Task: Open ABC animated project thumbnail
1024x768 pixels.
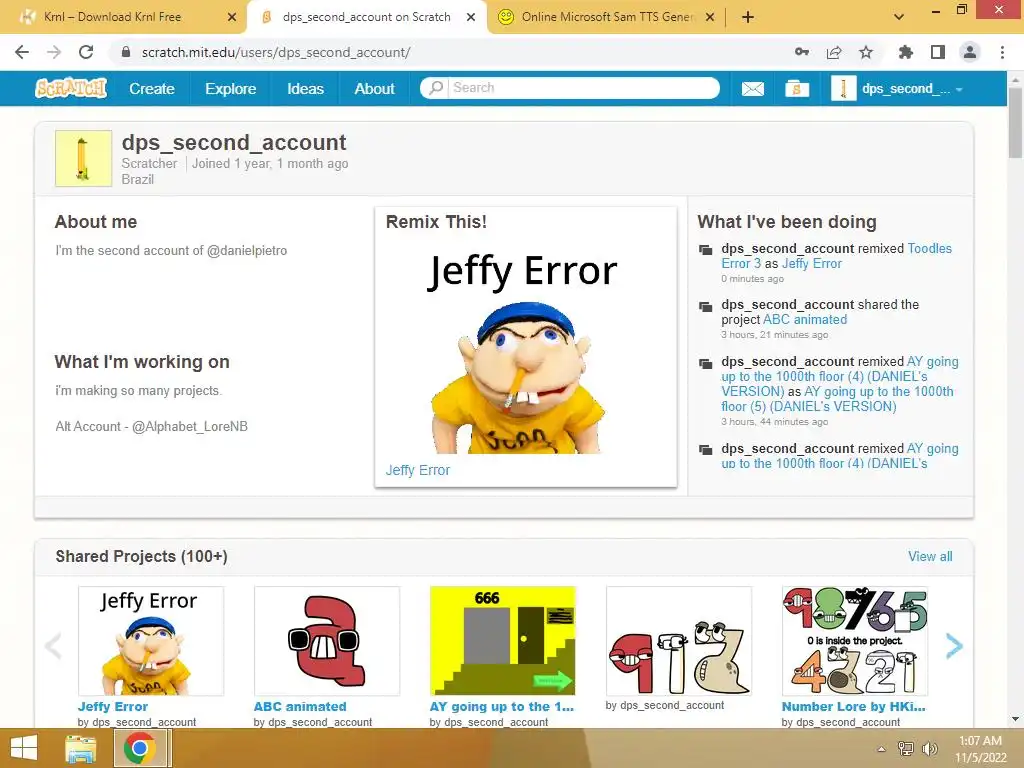Action: click(327, 641)
